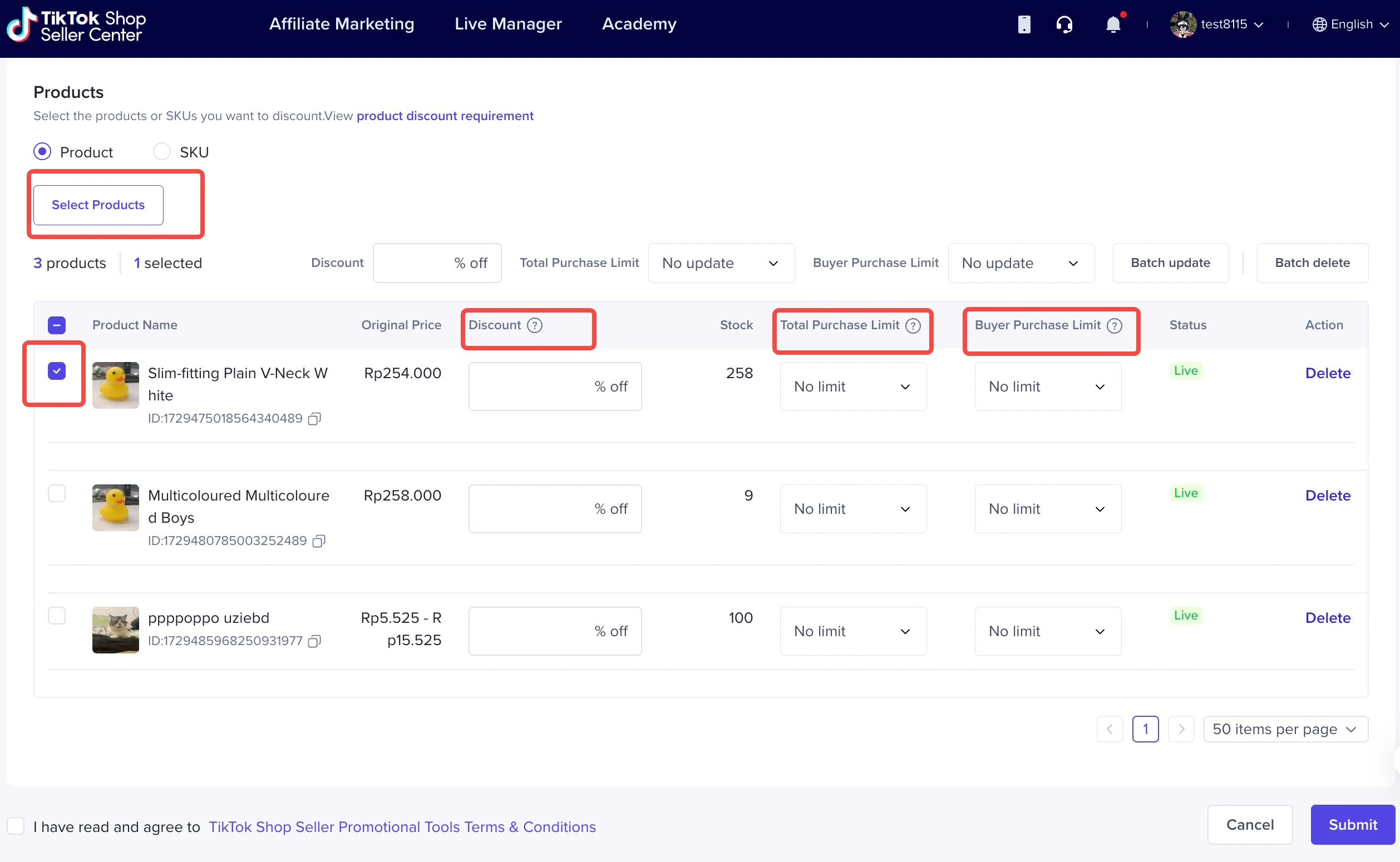Click the Discount column help icon
Image resolution: width=1400 pixels, height=862 pixels.
click(534, 325)
